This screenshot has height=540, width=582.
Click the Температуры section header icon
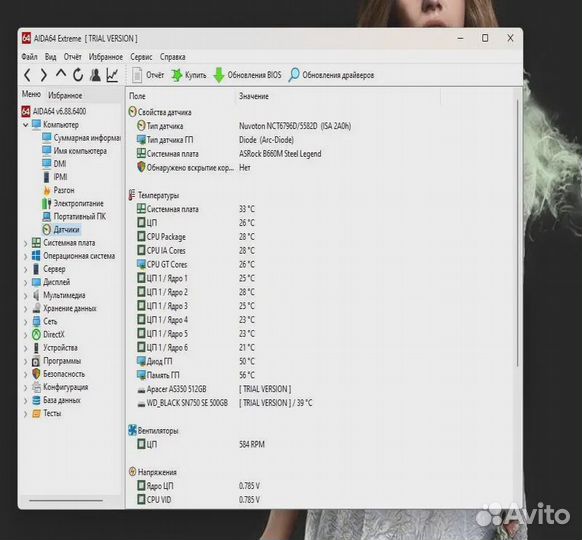132,195
